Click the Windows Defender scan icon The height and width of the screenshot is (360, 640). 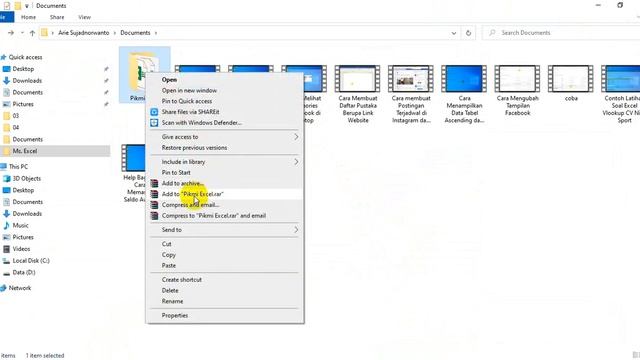click(154, 122)
